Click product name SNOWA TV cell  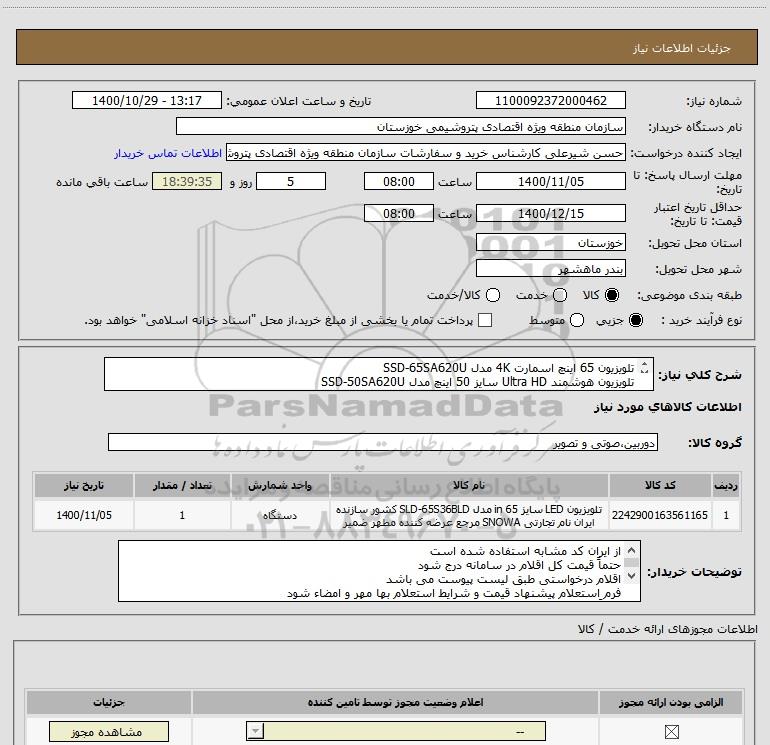pyautogui.click(x=469, y=515)
